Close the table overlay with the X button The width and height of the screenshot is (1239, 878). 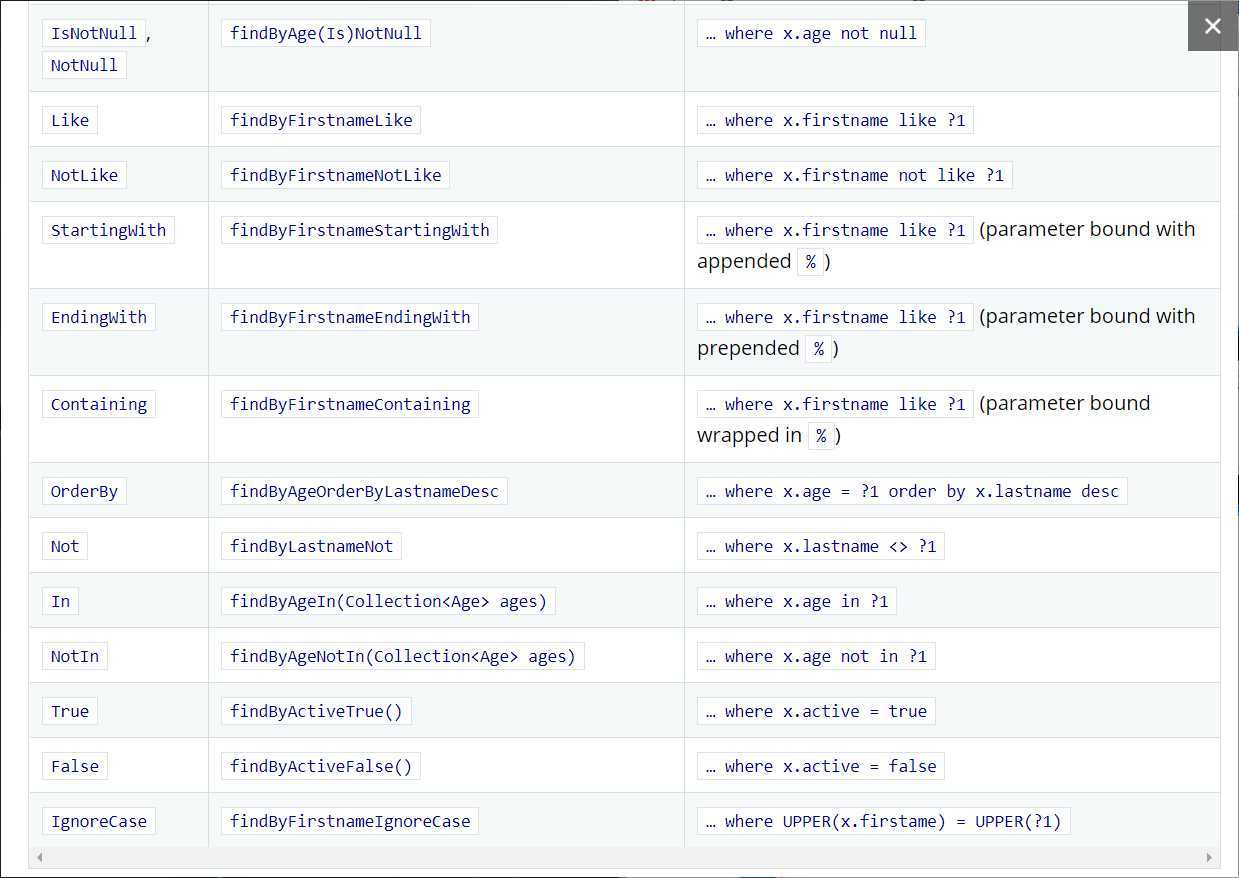1213,26
